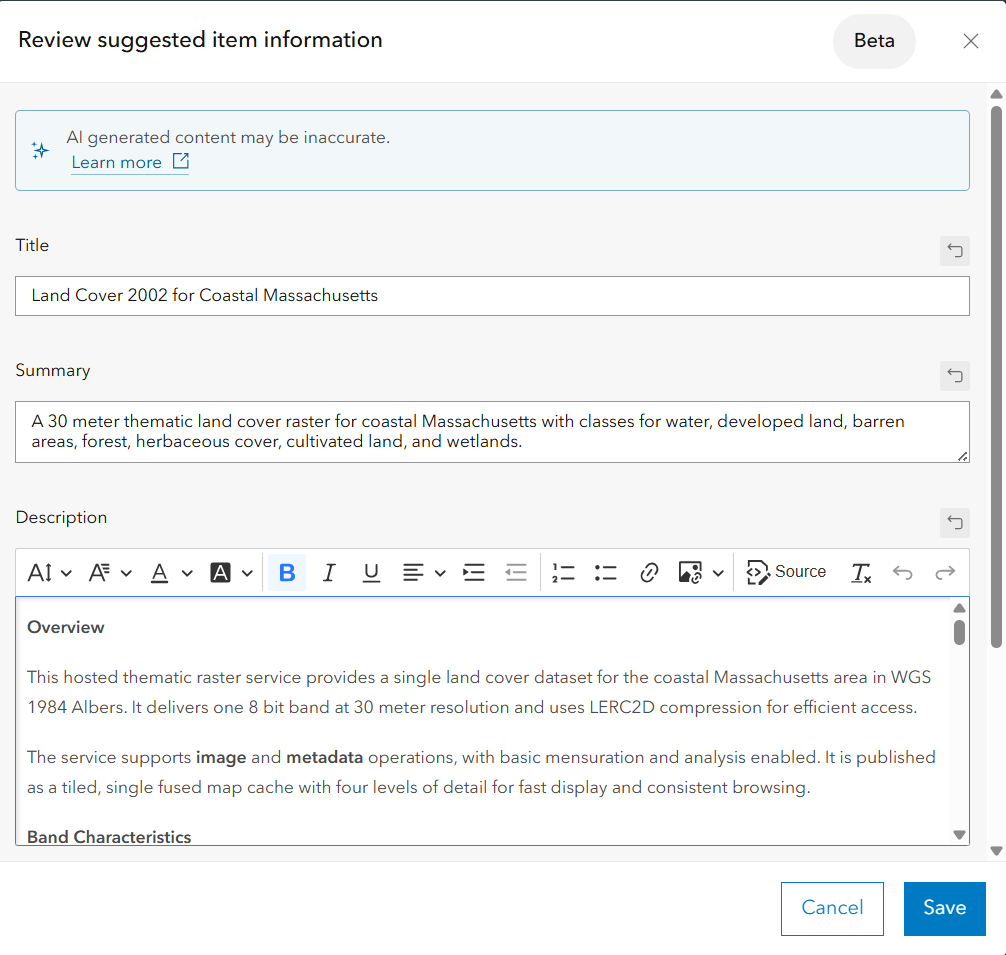
Task: Decrease indent in description editor
Action: [516, 572]
